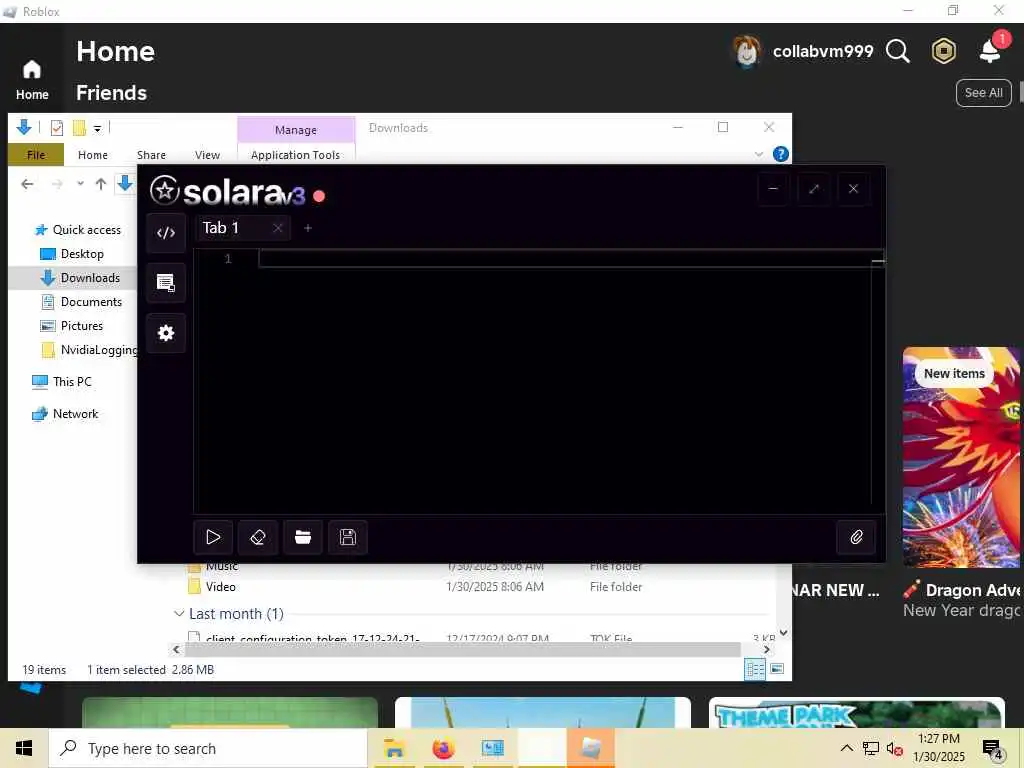Open the network icon in system tray
The height and width of the screenshot is (768, 1024).
pos(871,748)
